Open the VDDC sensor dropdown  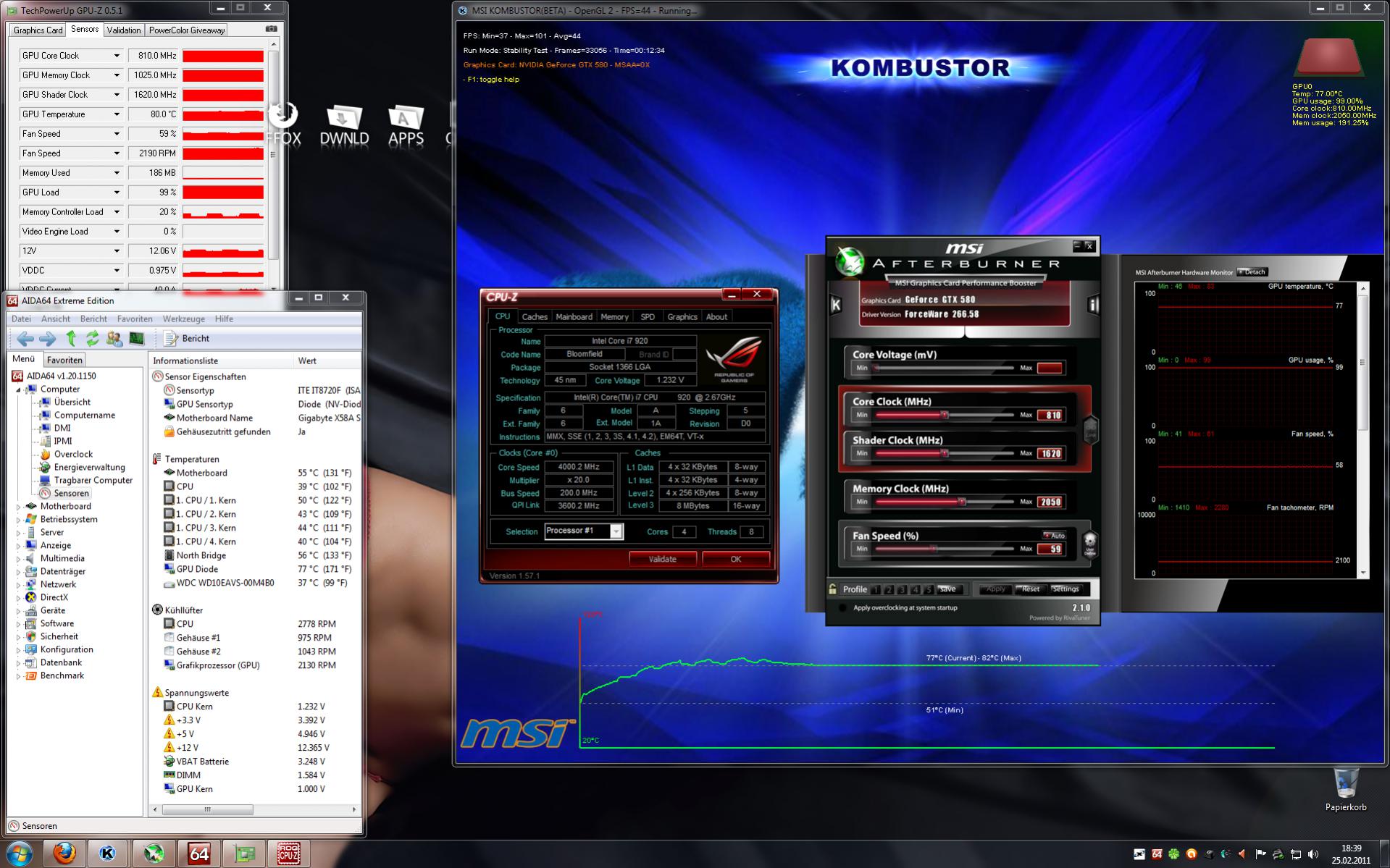pyautogui.click(x=116, y=271)
